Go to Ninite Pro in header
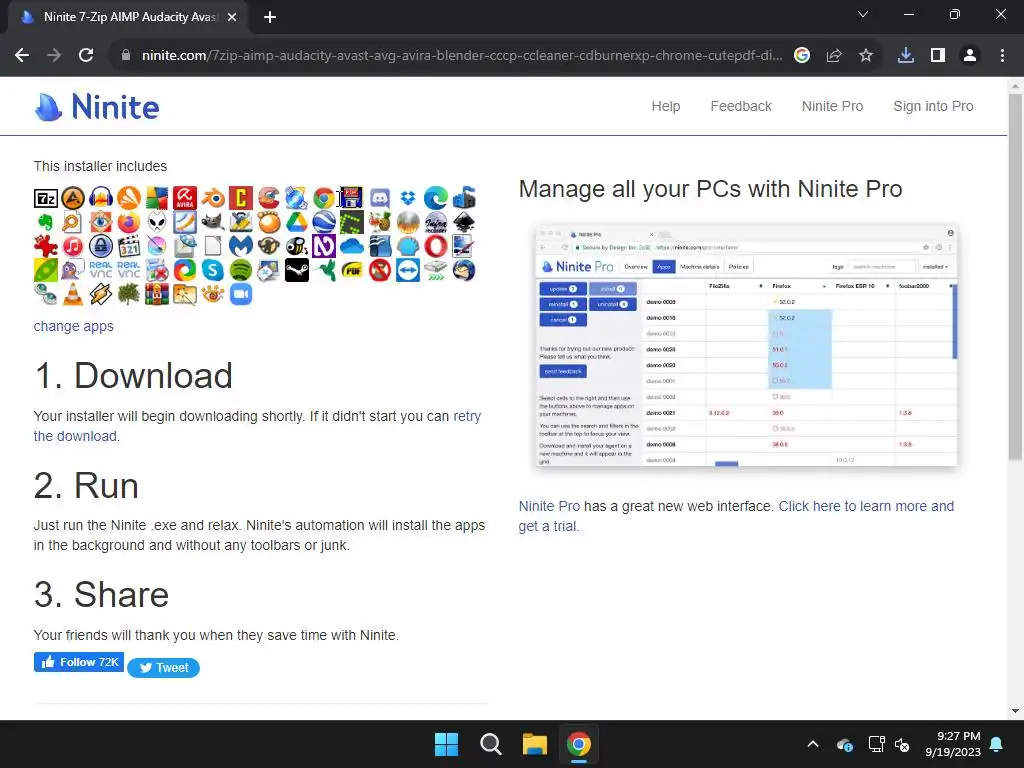Viewport: 1024px width, 768px height. point(832,106)
